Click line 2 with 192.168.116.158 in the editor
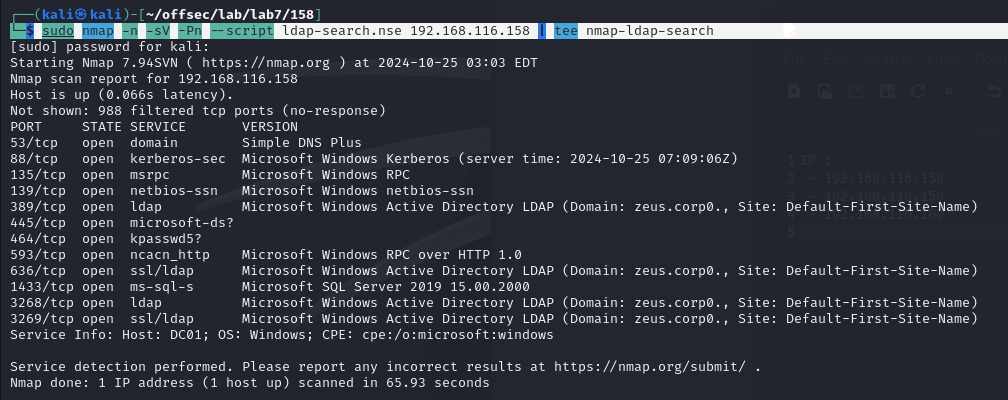The width and height of the screenshot is (1008, 400). [866, 178]
